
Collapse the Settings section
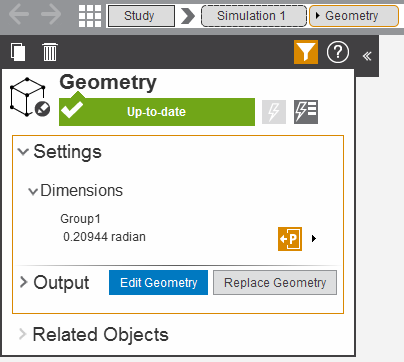click(x=23, y=152)
